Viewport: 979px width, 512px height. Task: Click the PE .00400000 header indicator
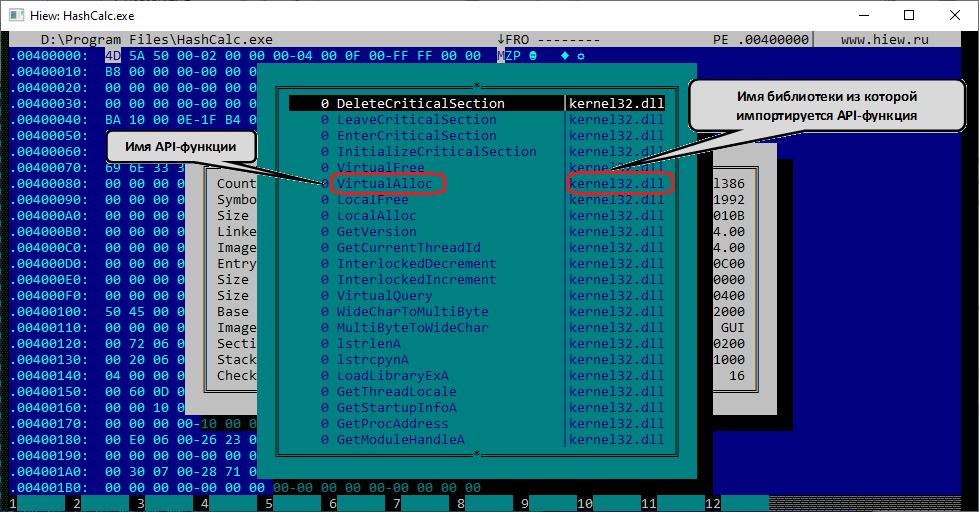point(760,39)
